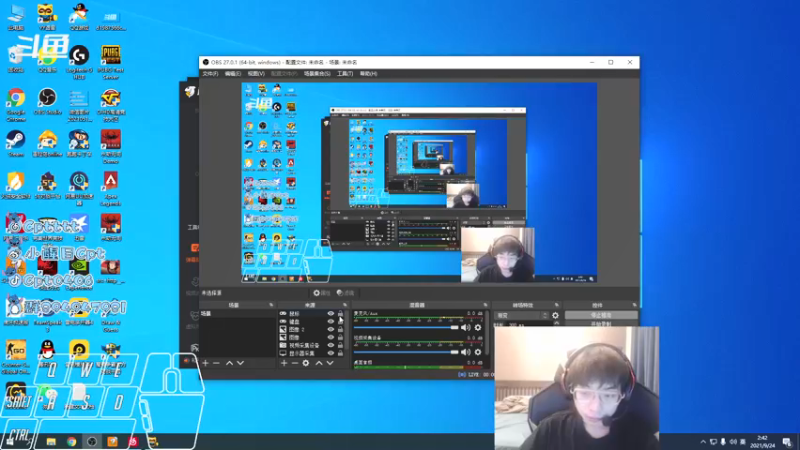Open the 工具(T) menu
Image resolution: width=800 pixels, height=450 pixels.
pyautogui.click(x=345, y=74)
